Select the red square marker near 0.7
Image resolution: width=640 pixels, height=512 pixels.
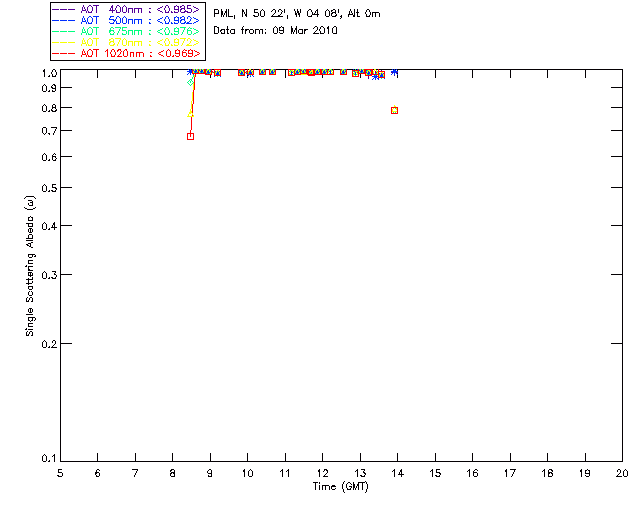(x=190, y=136)
